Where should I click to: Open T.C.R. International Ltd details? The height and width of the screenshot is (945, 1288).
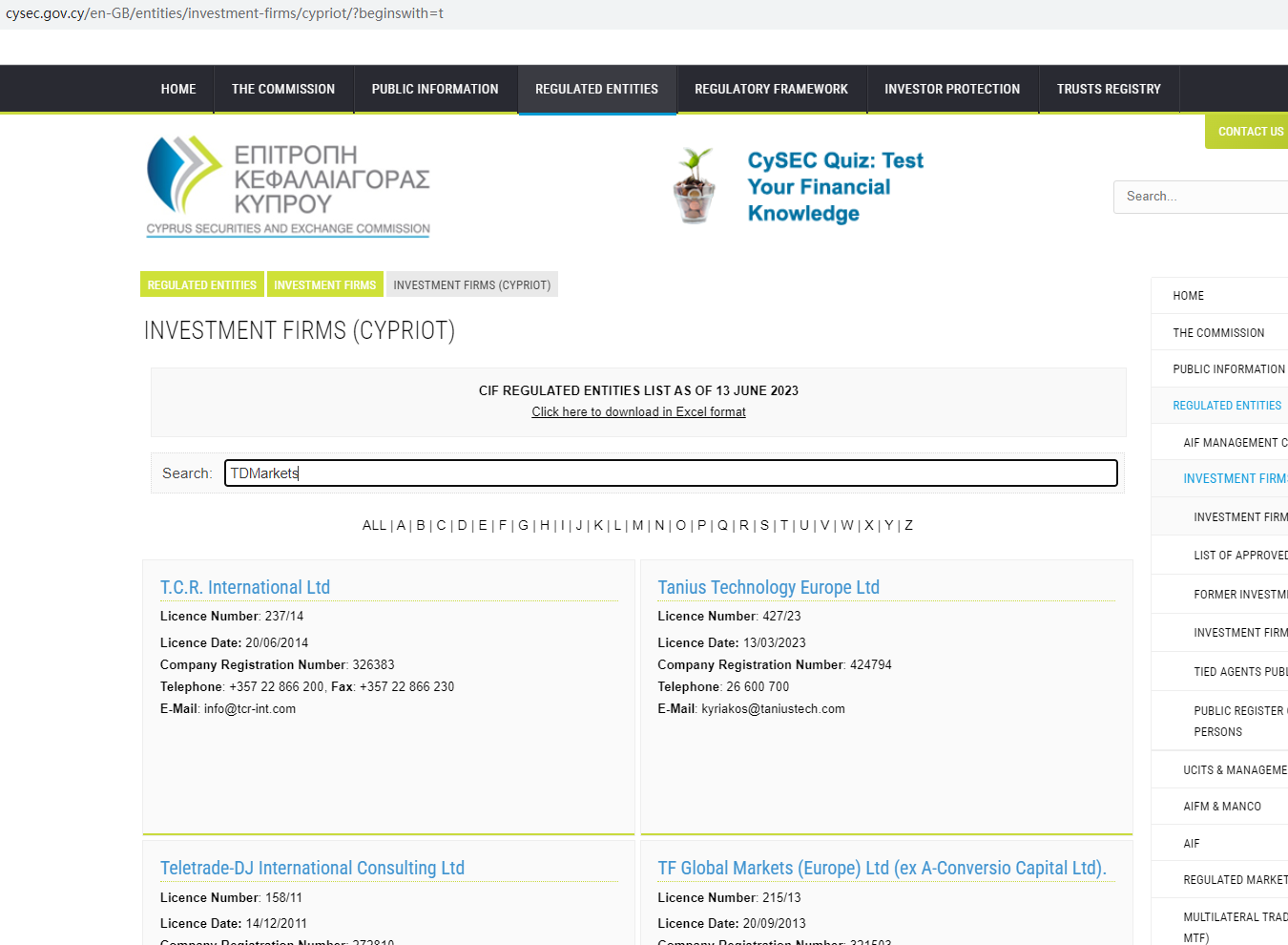[x=245, y=587]
